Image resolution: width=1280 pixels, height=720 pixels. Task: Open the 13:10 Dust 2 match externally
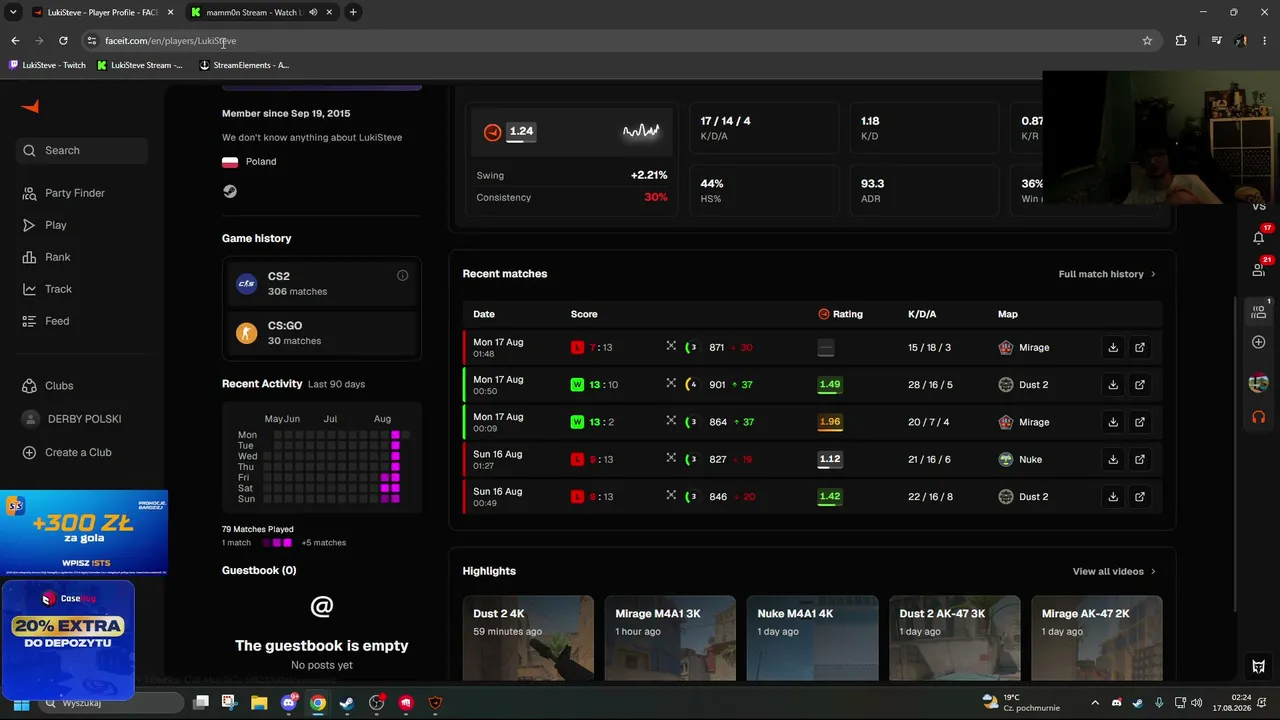pyautogui.click(x=1140, y=385)
